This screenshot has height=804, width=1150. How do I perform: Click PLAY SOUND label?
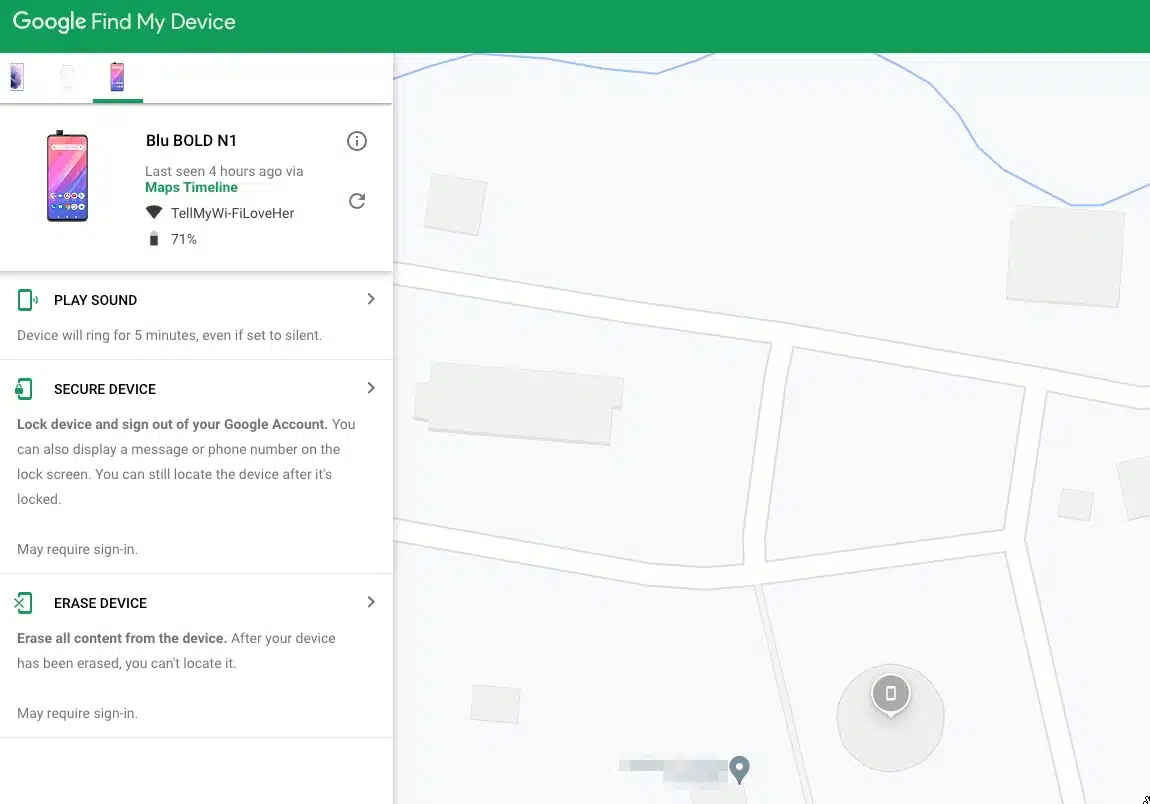[95, 300]
